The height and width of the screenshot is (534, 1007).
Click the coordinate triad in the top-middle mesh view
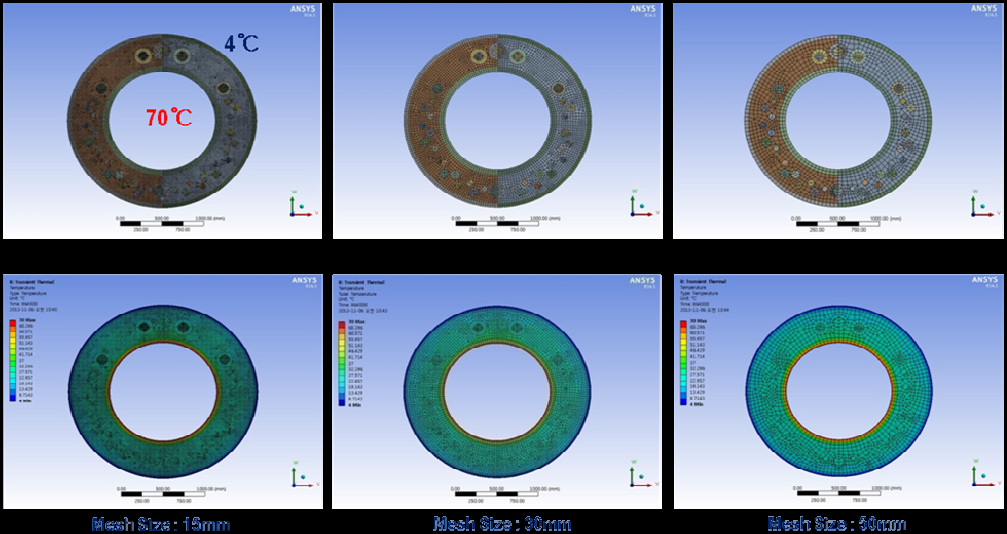(x=636, y=203)
